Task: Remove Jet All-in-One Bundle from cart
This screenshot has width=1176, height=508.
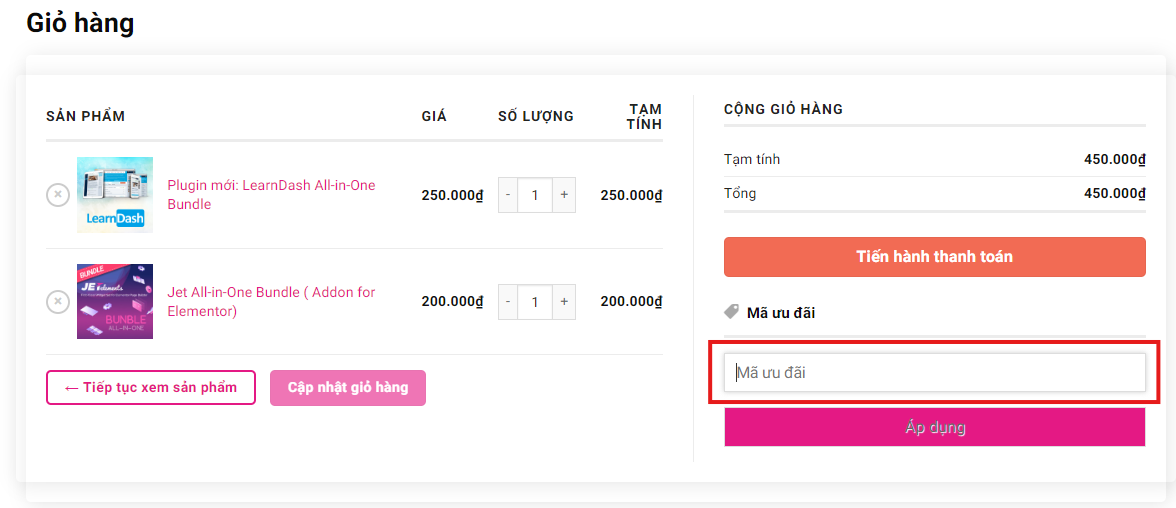Action: [58, 301]
